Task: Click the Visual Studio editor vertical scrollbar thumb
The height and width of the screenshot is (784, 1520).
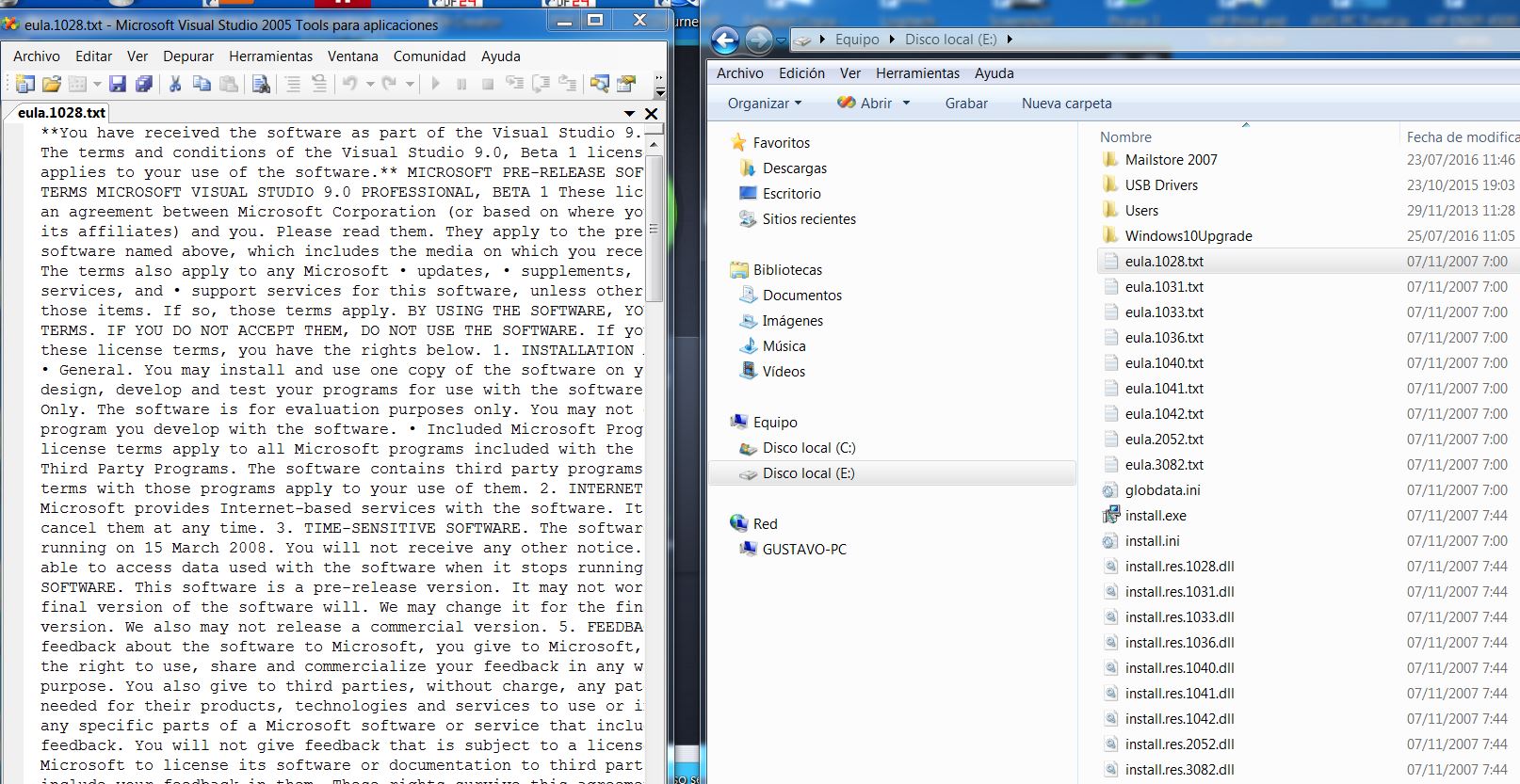Action: point(654,229)
